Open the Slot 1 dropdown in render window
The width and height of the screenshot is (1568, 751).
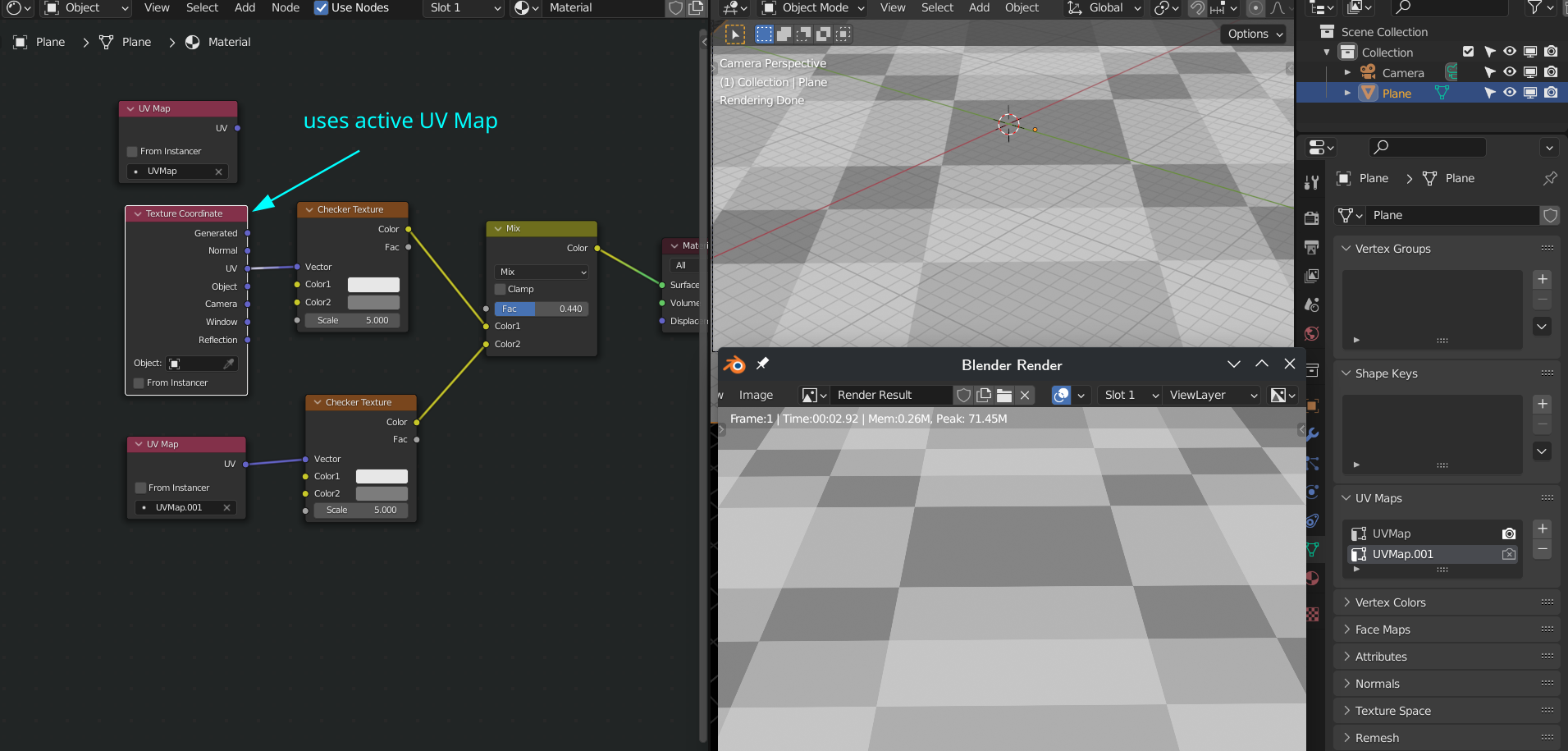point(1131,395)
